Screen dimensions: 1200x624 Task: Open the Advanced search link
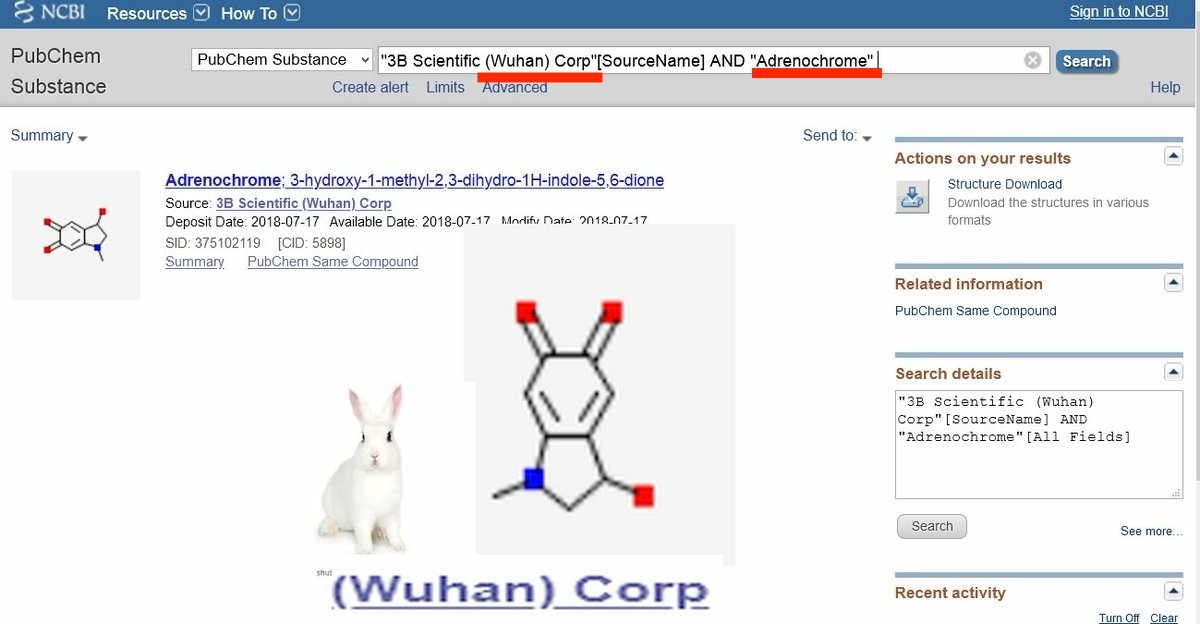point(515,87)
